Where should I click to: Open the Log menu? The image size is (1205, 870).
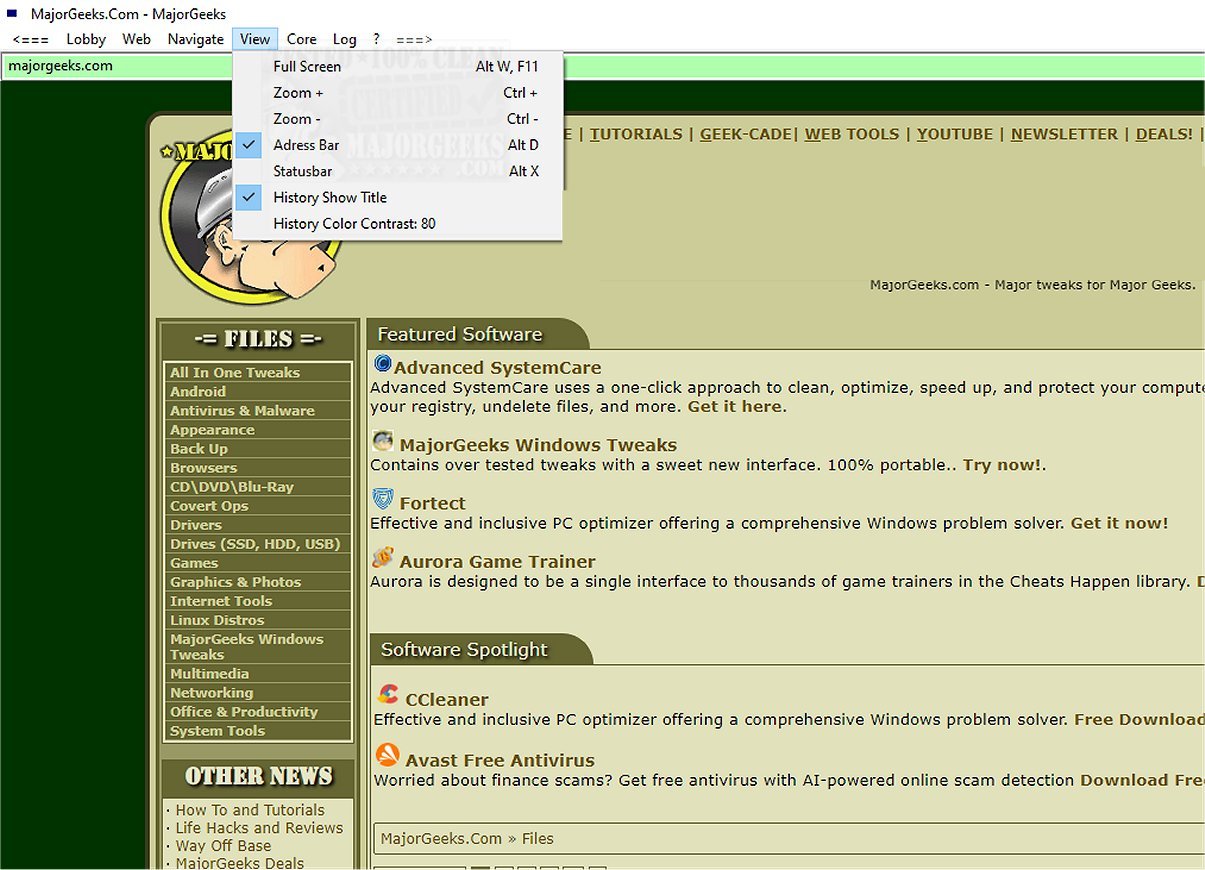click(344, 39)
